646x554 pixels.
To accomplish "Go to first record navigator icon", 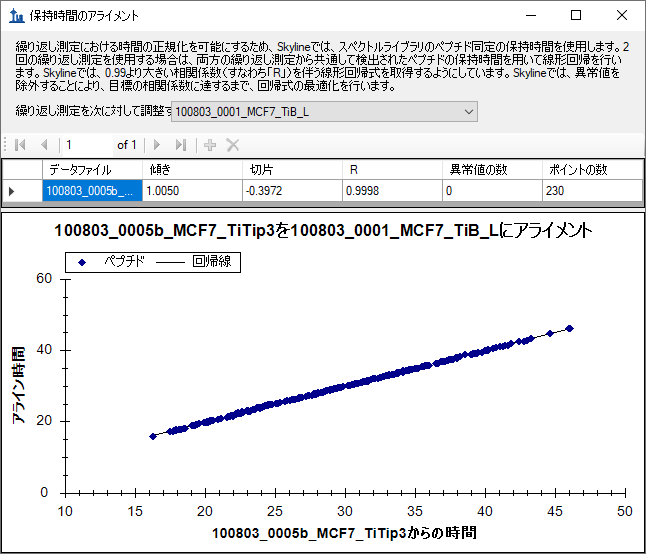I will point(20,145).
